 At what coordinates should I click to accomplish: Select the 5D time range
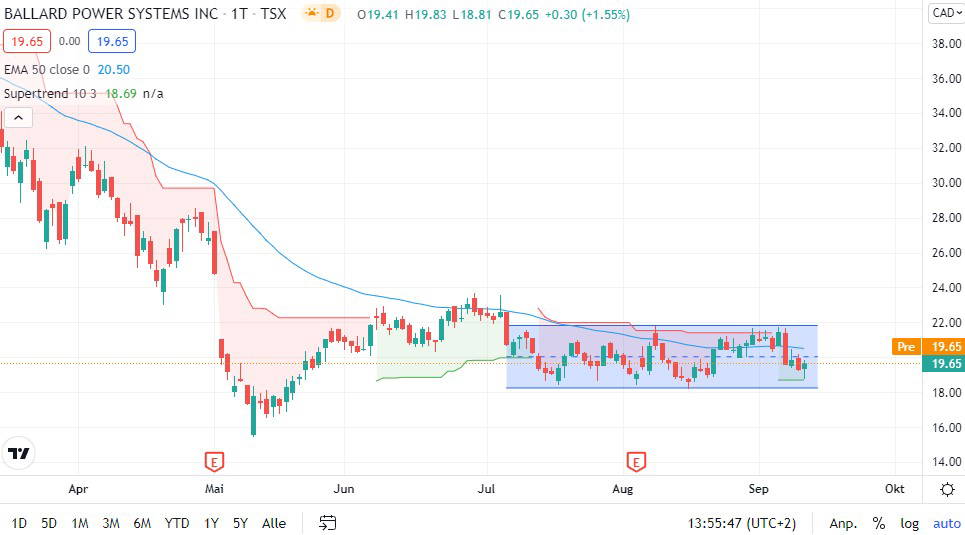49,523
